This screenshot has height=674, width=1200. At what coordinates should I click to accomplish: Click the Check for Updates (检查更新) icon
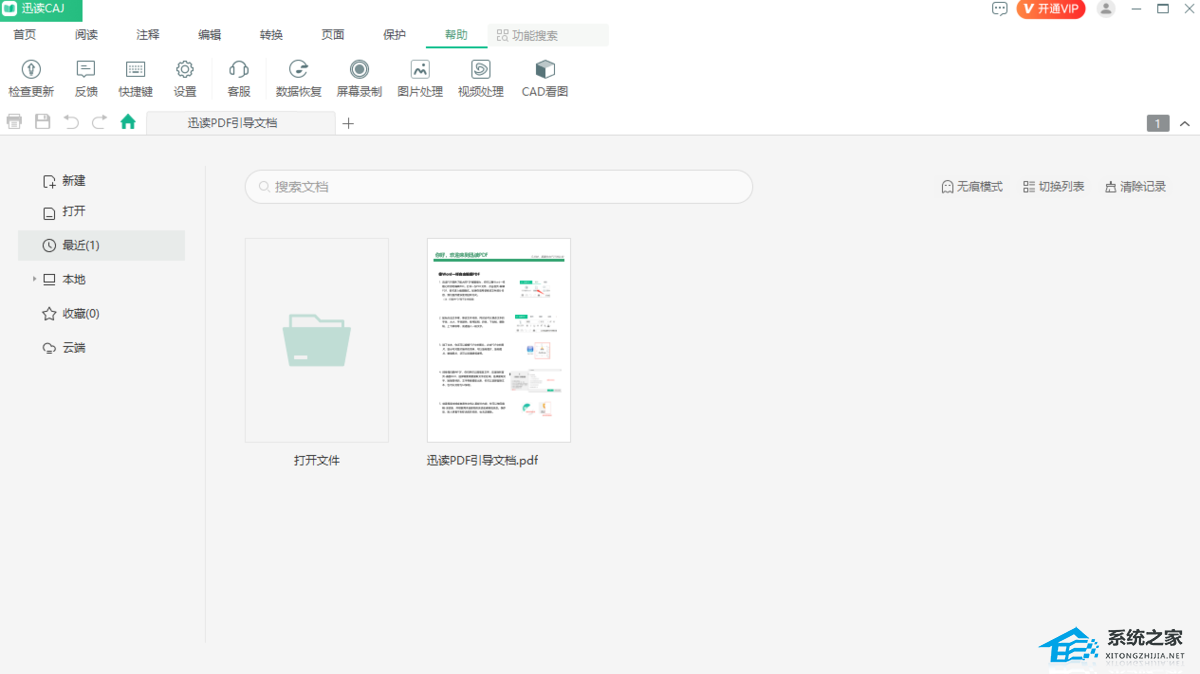point(31,69)
